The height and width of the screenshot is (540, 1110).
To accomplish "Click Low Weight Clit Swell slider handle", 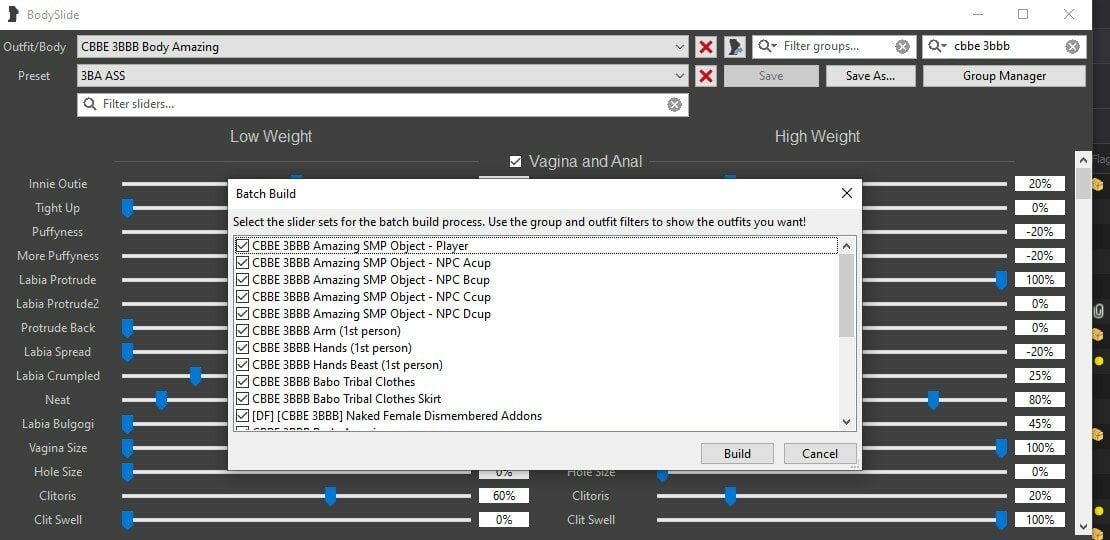I will 127,520.
